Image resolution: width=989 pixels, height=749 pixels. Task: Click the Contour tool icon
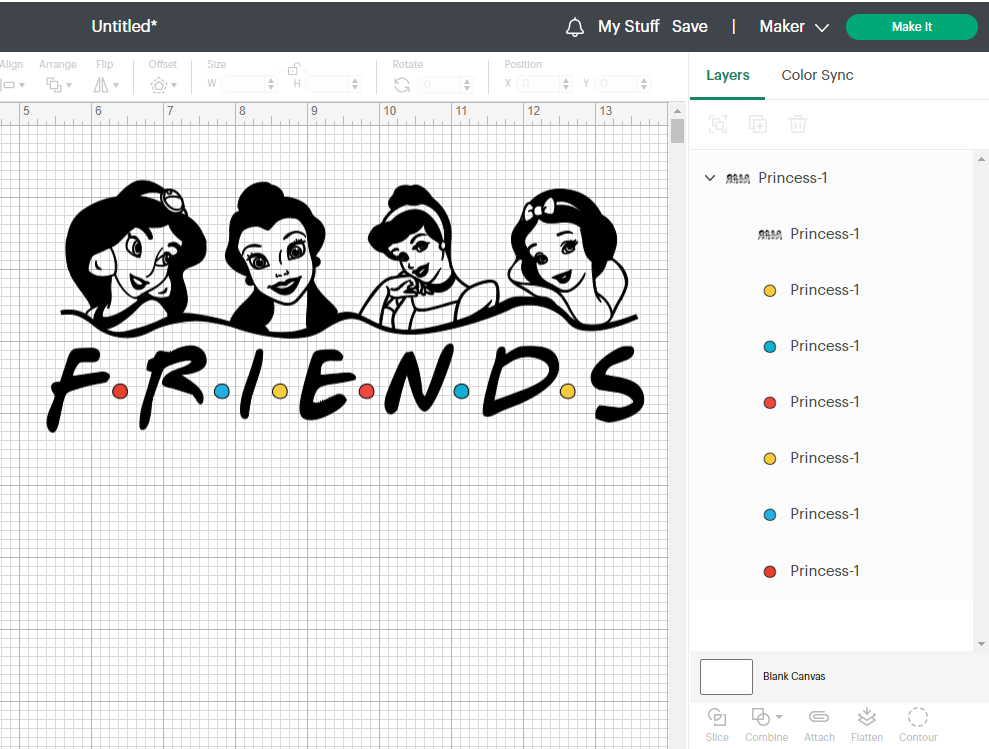click(917, 718)
